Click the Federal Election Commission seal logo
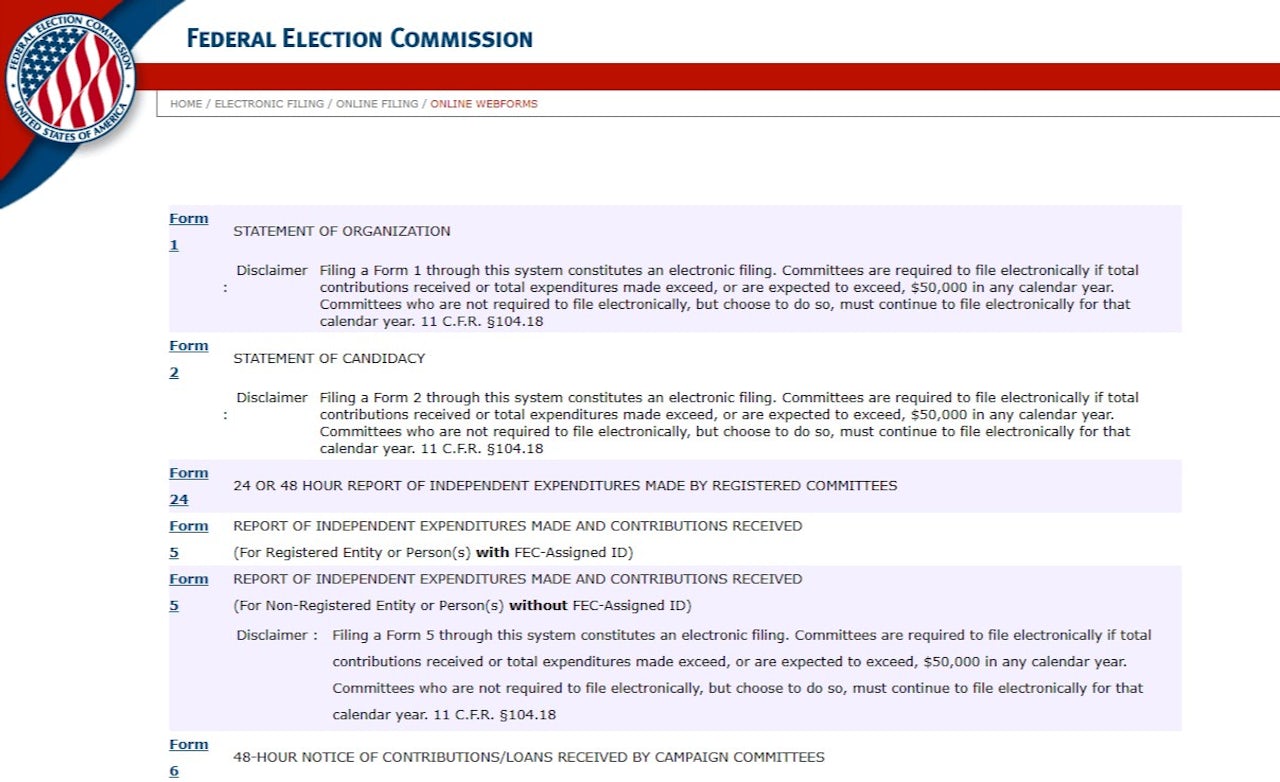This screenshot has height=782, width=1280. [70, 77]
